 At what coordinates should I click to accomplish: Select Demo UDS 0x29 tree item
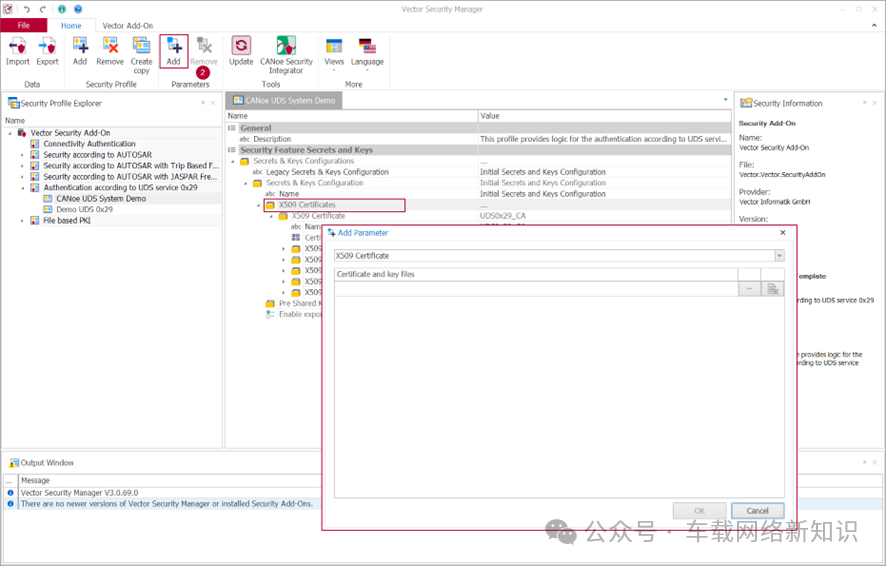pos(84,210)
